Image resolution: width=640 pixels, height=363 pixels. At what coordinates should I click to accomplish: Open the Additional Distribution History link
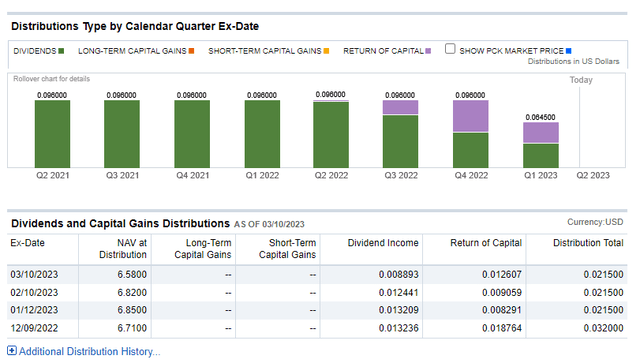point(89,351)
